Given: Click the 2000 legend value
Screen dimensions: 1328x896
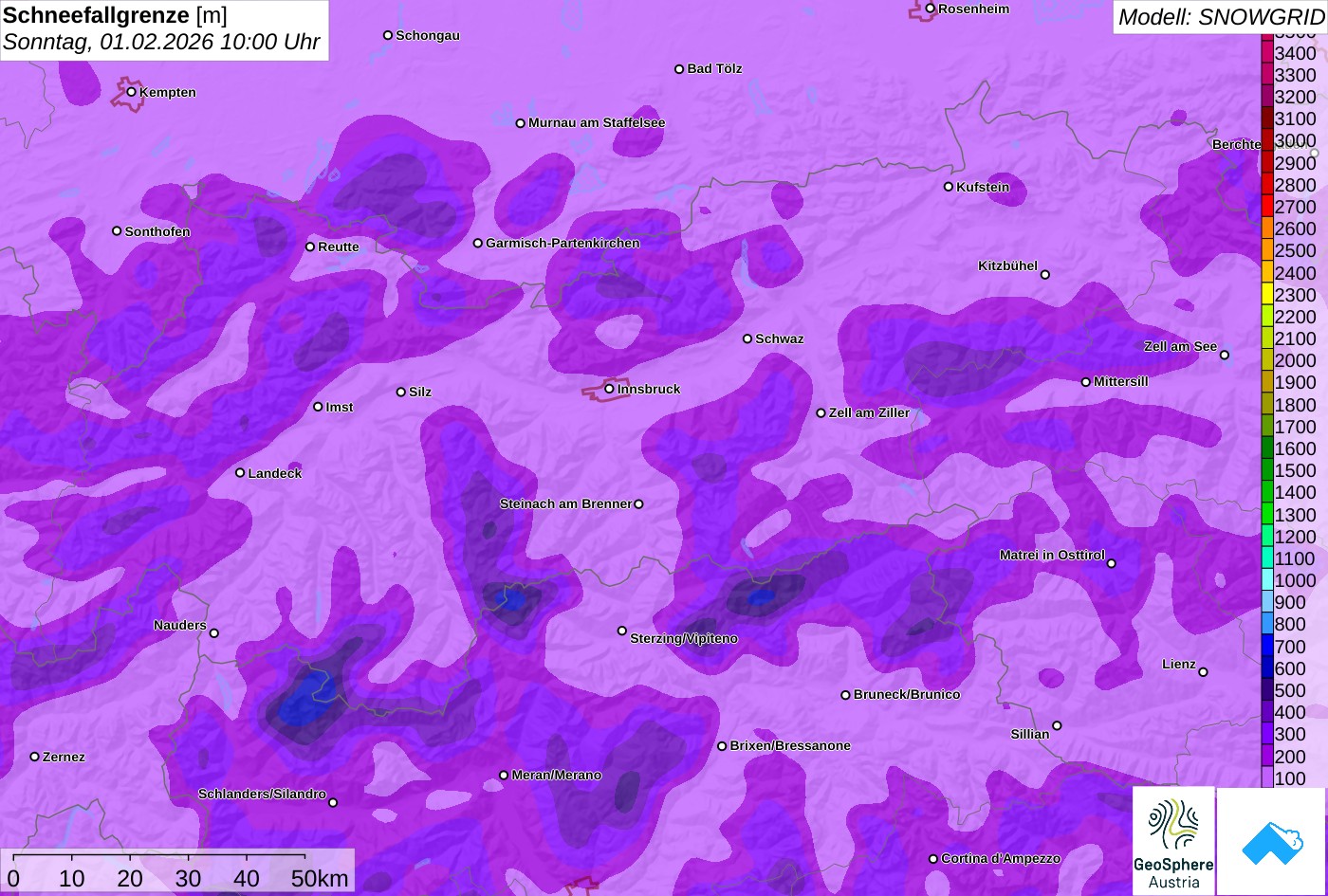Looking at the screenshot, I should (1296, 360).
